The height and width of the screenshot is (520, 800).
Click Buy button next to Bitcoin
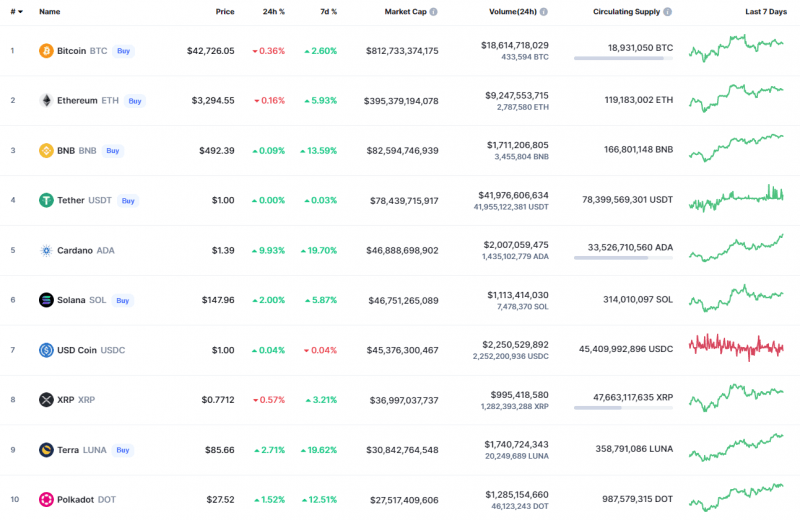[124, 50]
